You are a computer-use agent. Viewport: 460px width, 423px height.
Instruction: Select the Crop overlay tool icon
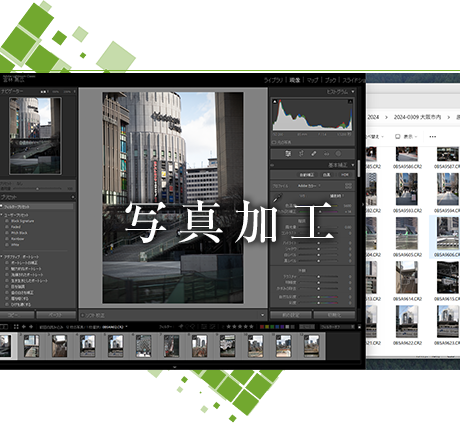[301, 154]
